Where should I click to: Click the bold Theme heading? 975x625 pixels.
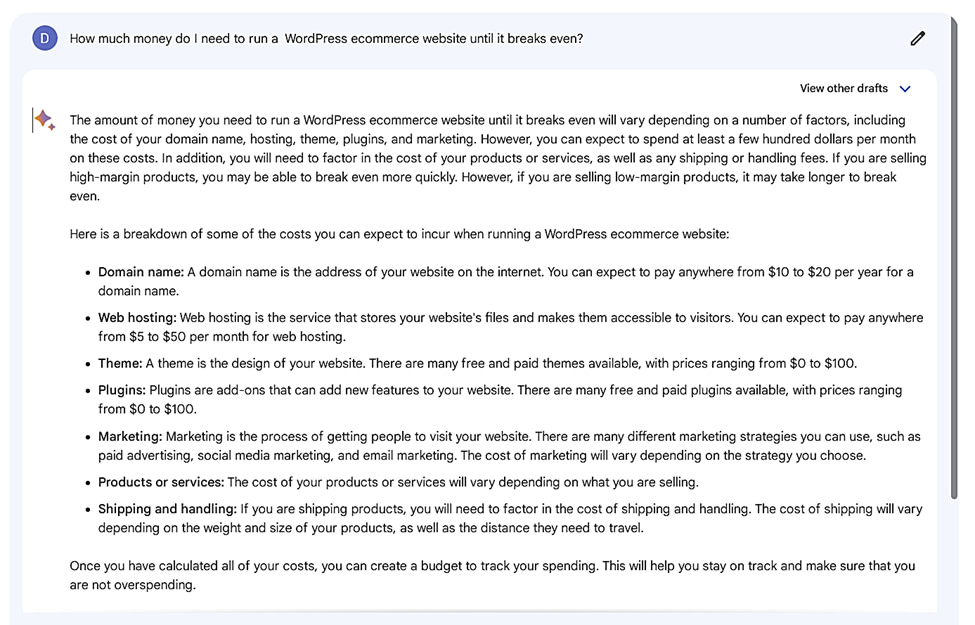point(120,364)
